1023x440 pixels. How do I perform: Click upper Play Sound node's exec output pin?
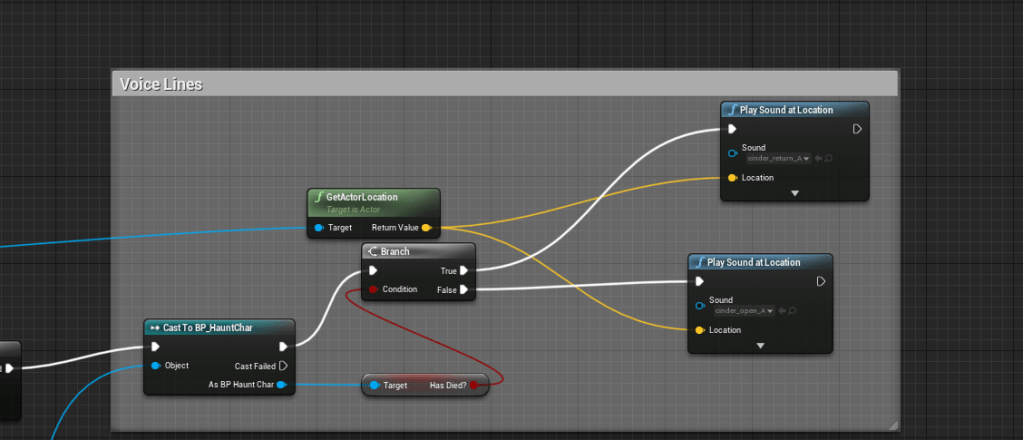point(857,129)
